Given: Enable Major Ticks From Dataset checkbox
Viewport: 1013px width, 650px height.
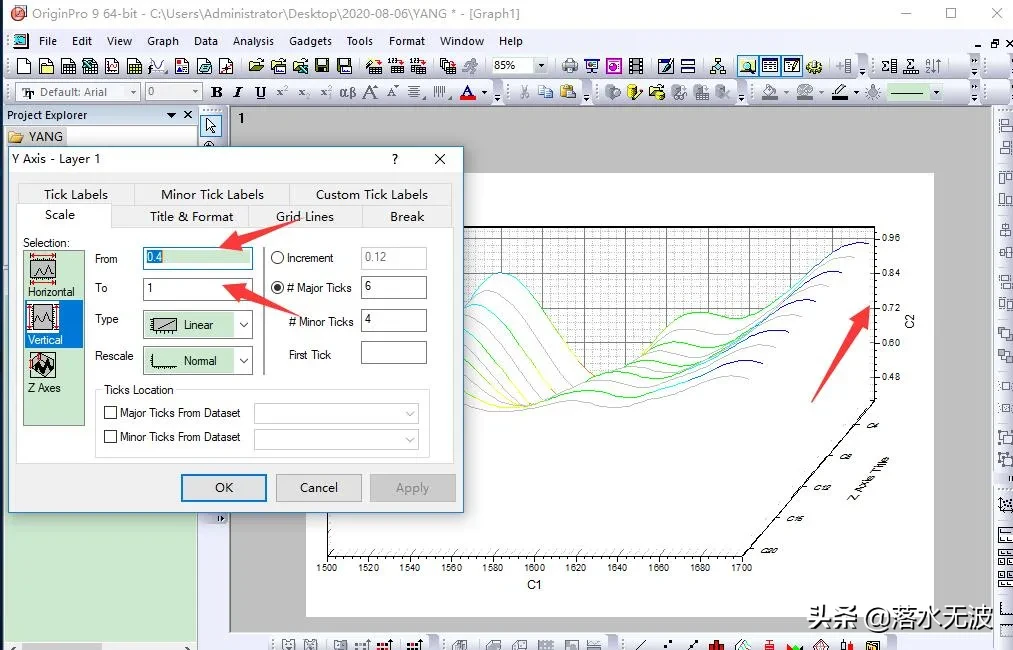Looking at the screenshot, I should 111,413.
